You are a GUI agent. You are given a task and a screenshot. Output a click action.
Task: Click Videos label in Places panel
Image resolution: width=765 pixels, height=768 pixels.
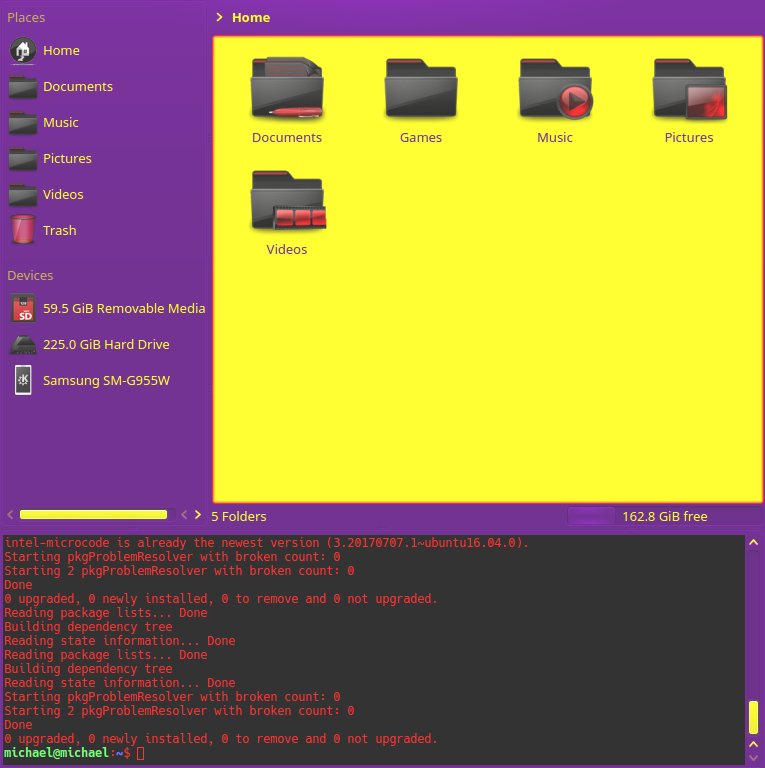pos(63,194)
